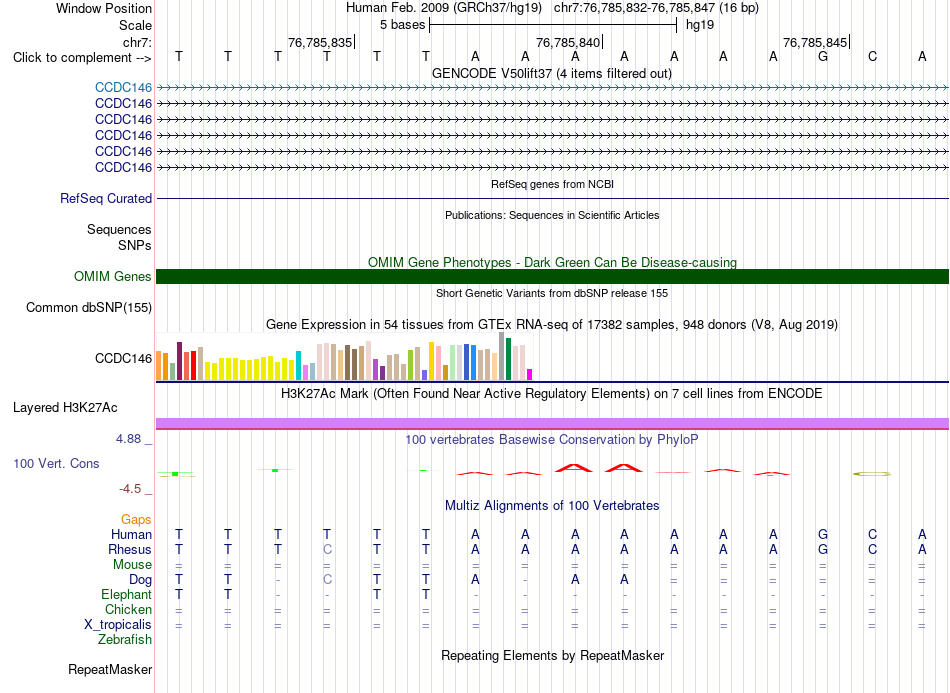Select the 'Rhesus' alignment row label
The image size is (950, 693).
click(130, 549)
